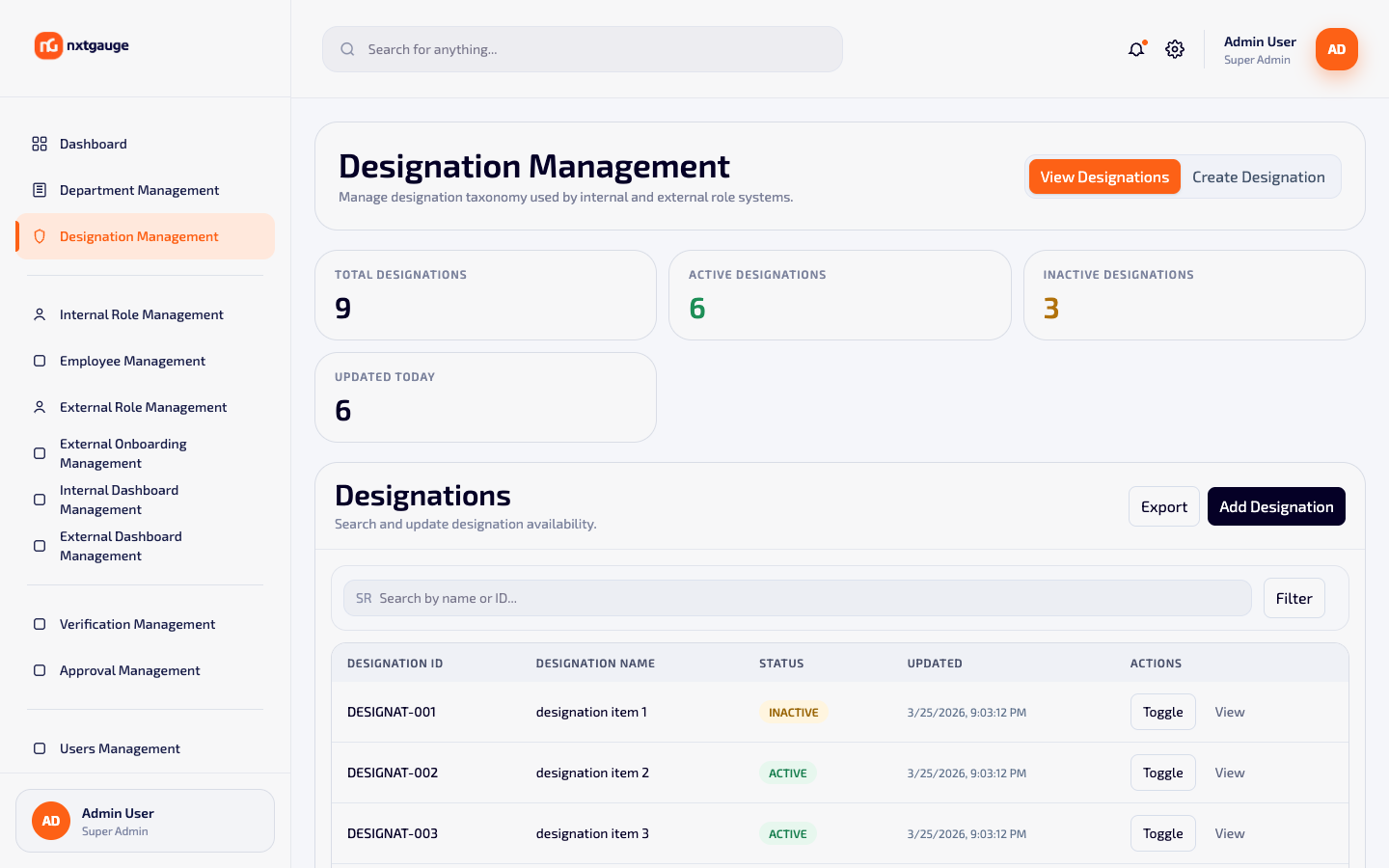This screenshot has height=868, width=1389.
Task: Switch to the Create Designation tab
Action: [1259, 176]
